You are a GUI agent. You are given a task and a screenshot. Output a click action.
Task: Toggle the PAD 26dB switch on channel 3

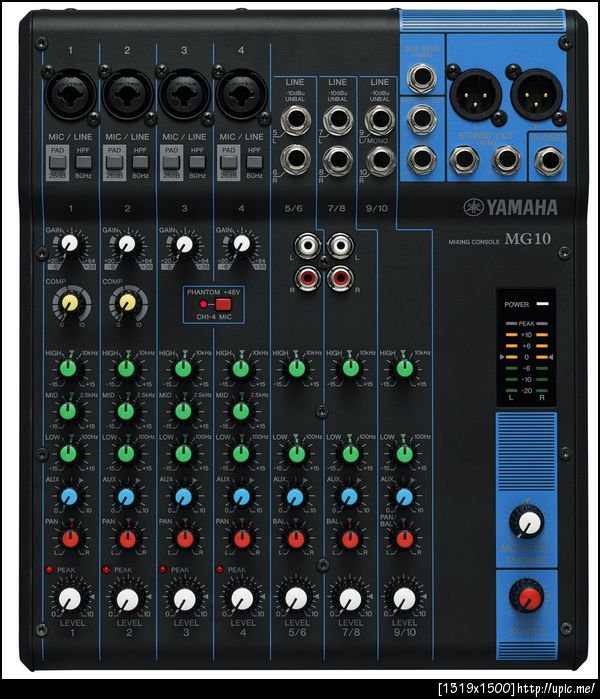[x=171, y=163]
